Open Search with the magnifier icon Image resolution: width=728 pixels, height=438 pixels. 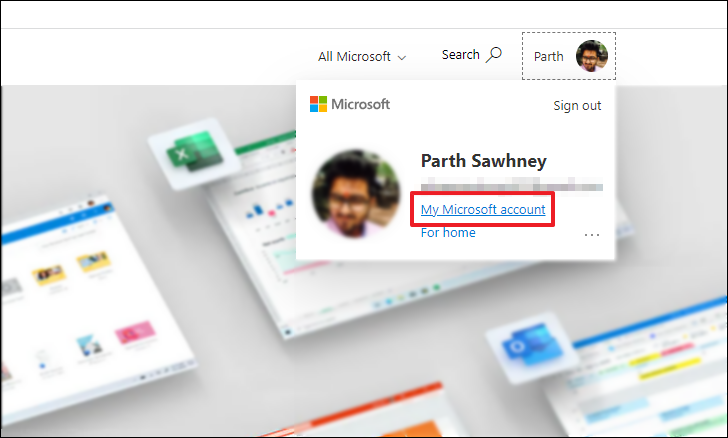click(472, 55)
